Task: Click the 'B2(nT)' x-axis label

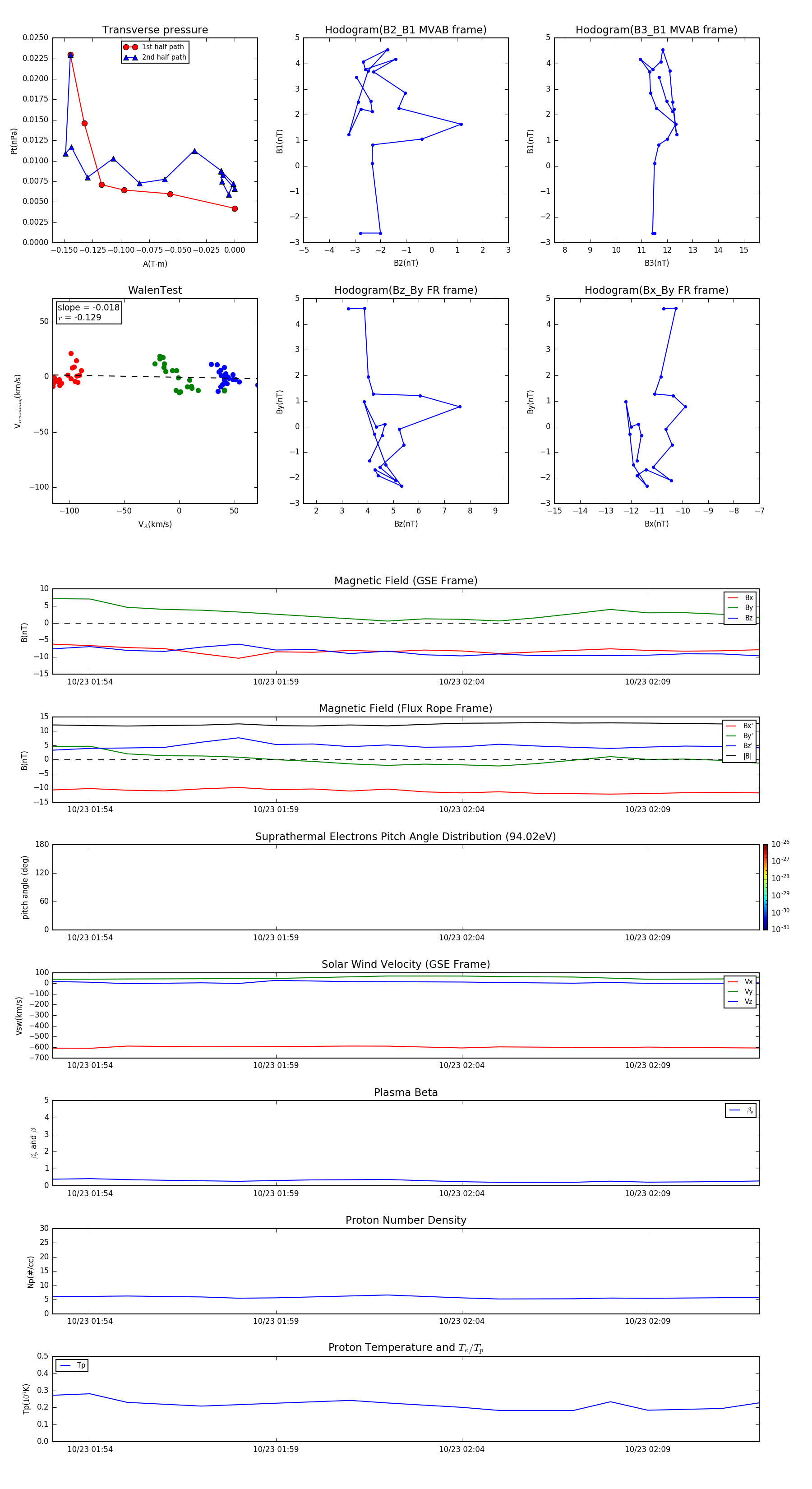Action: tap(406, 264)
